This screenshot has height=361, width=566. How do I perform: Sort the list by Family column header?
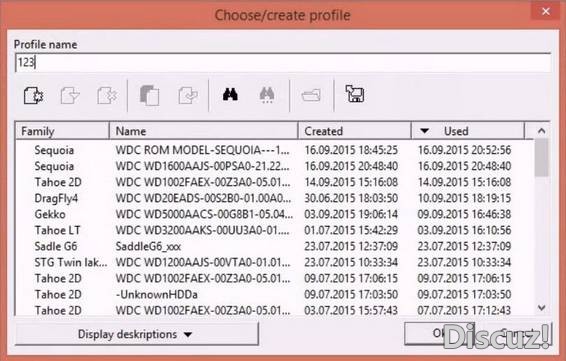(62, 131)
